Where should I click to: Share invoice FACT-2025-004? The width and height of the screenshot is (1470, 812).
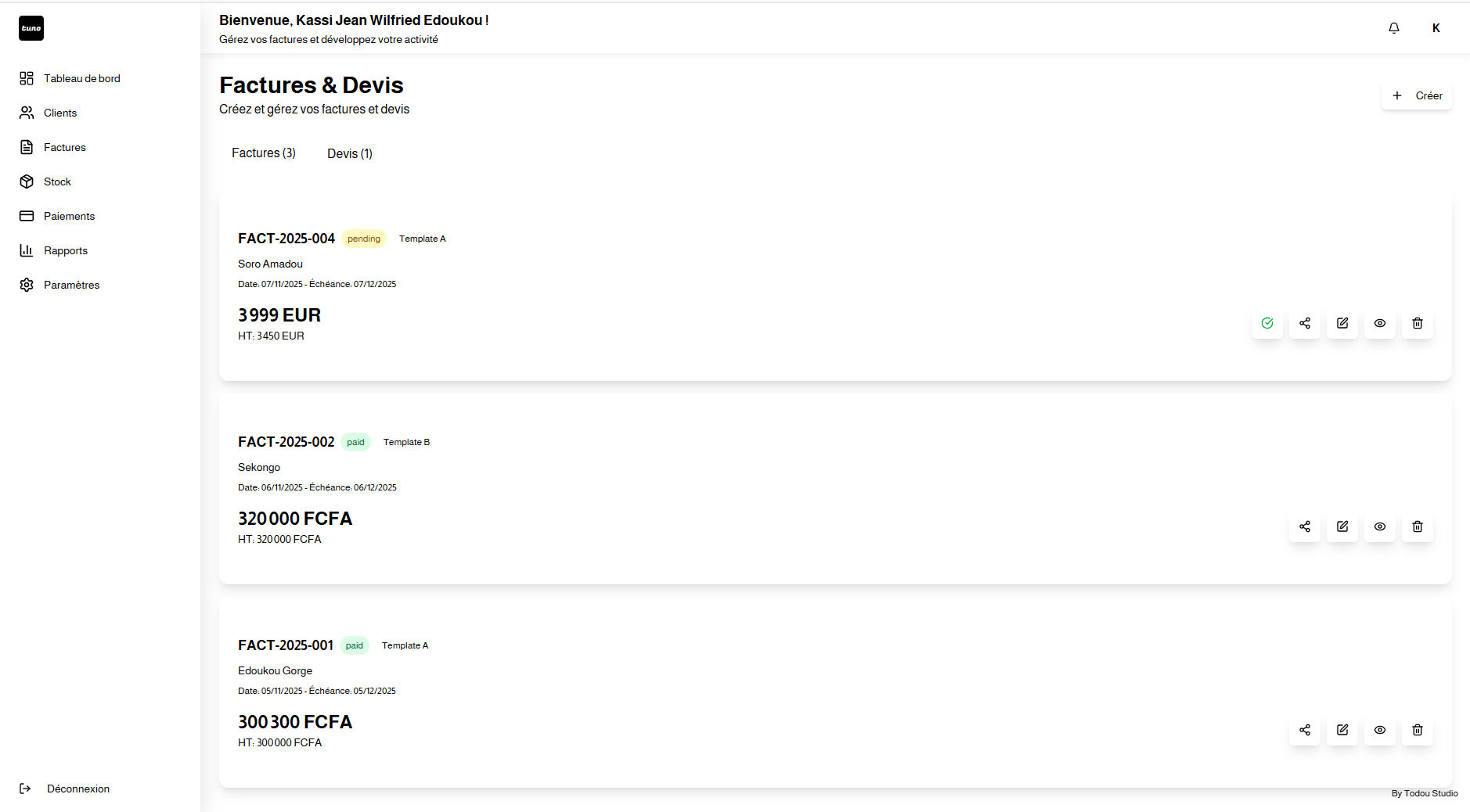[1305, 323]
